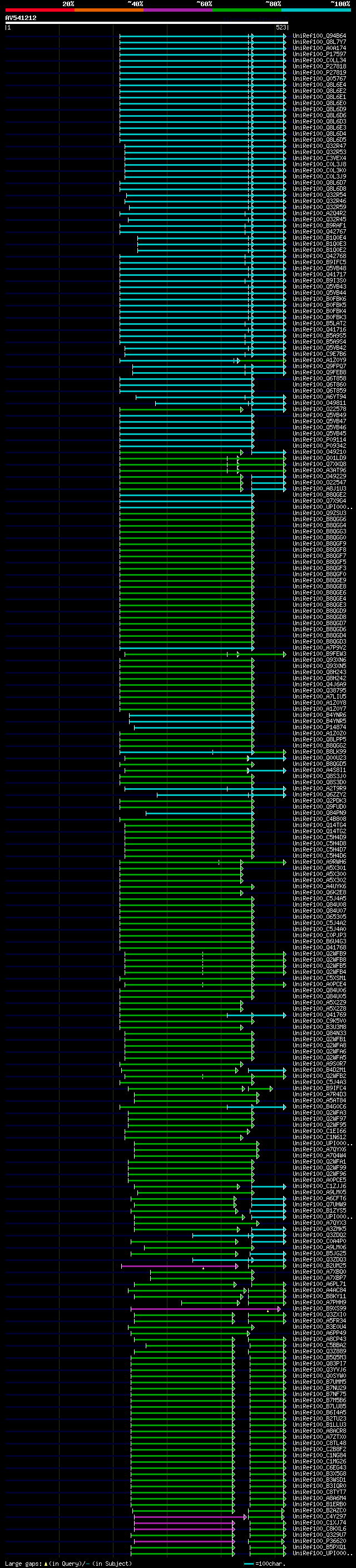Select the UniRef100_B8QGE2 label
The height and width of the screenshot is (1568, 356).
click(319, 495)
